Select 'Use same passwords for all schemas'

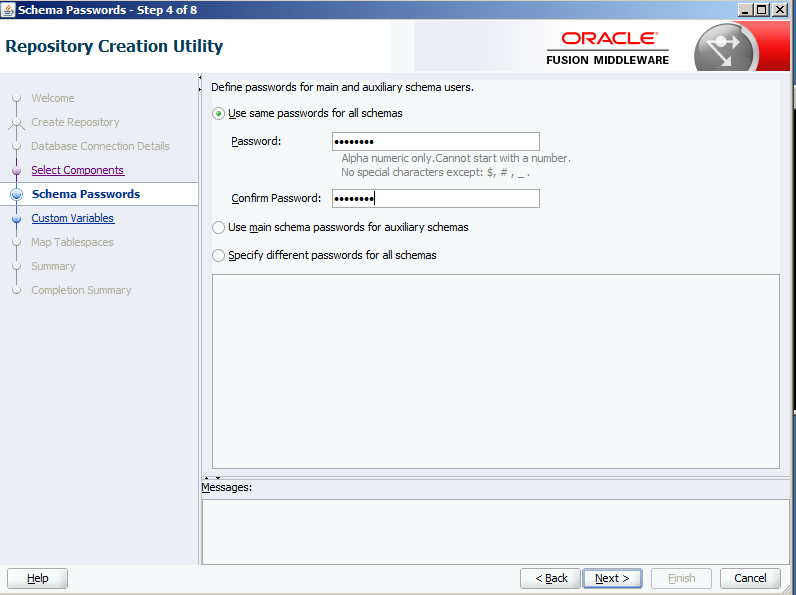219,114
